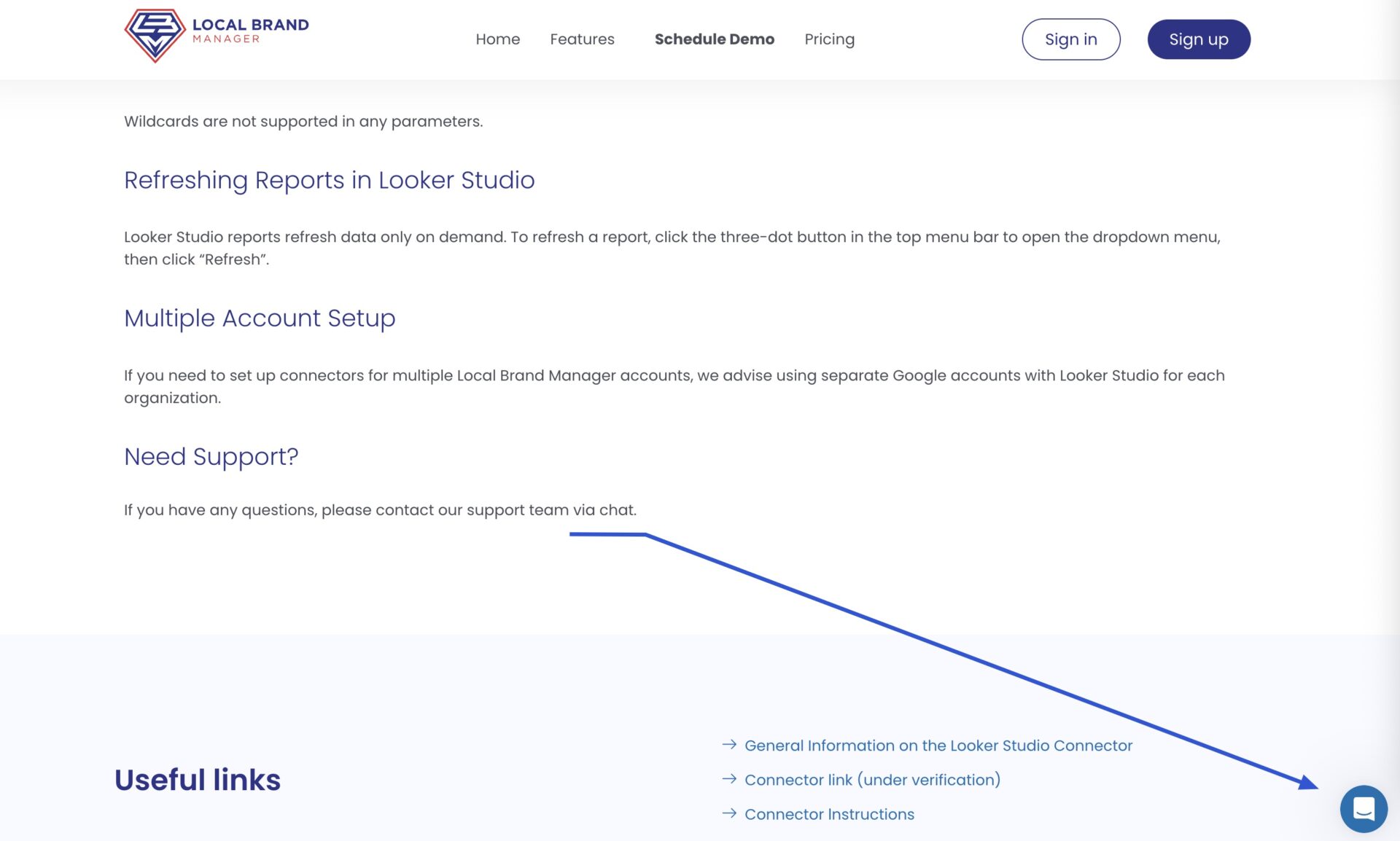Go to the Home page

click(x=497, y=39)
